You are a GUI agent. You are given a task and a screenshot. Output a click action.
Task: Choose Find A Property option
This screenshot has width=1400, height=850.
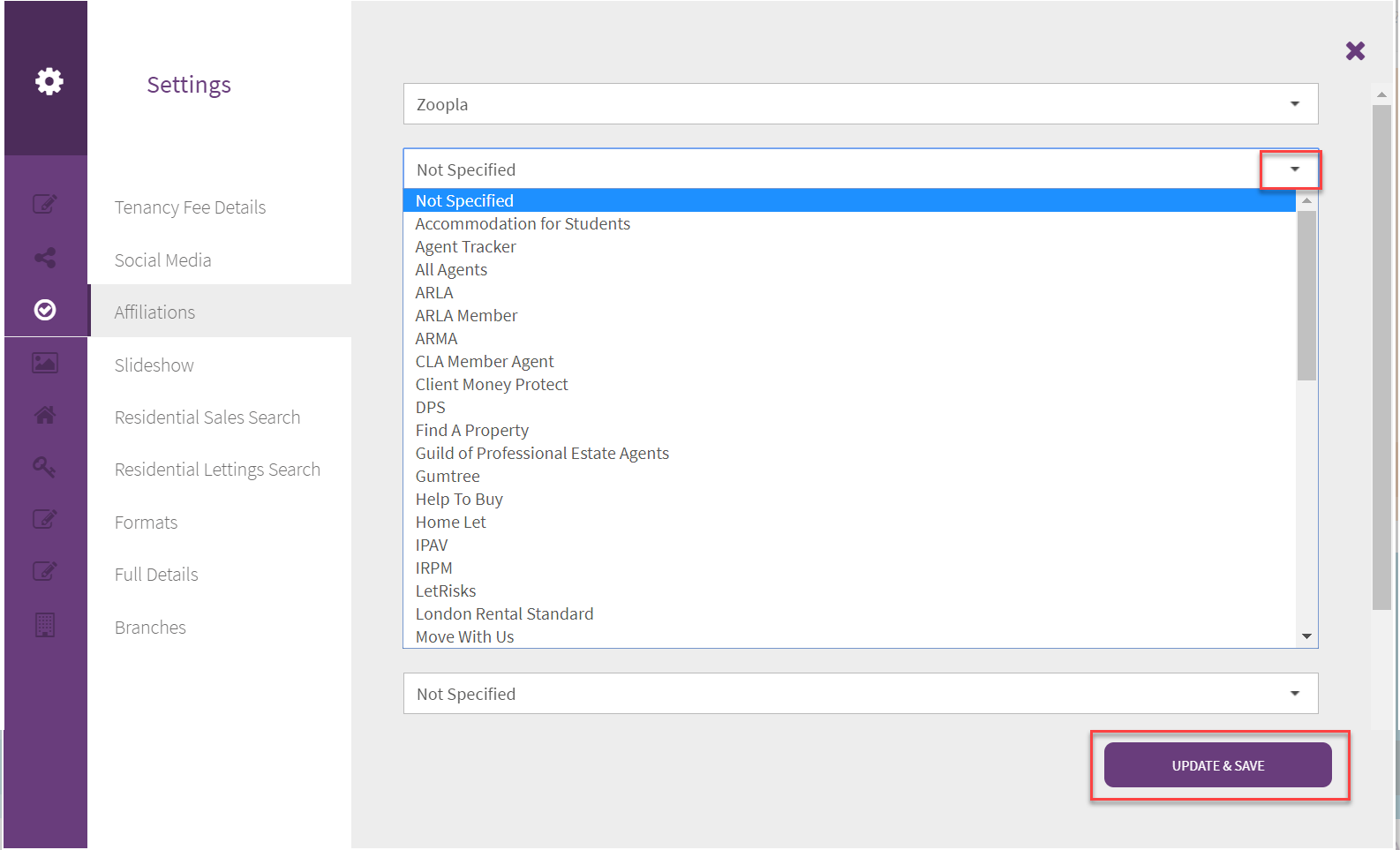pyautogui.click(x=849, y=430)
